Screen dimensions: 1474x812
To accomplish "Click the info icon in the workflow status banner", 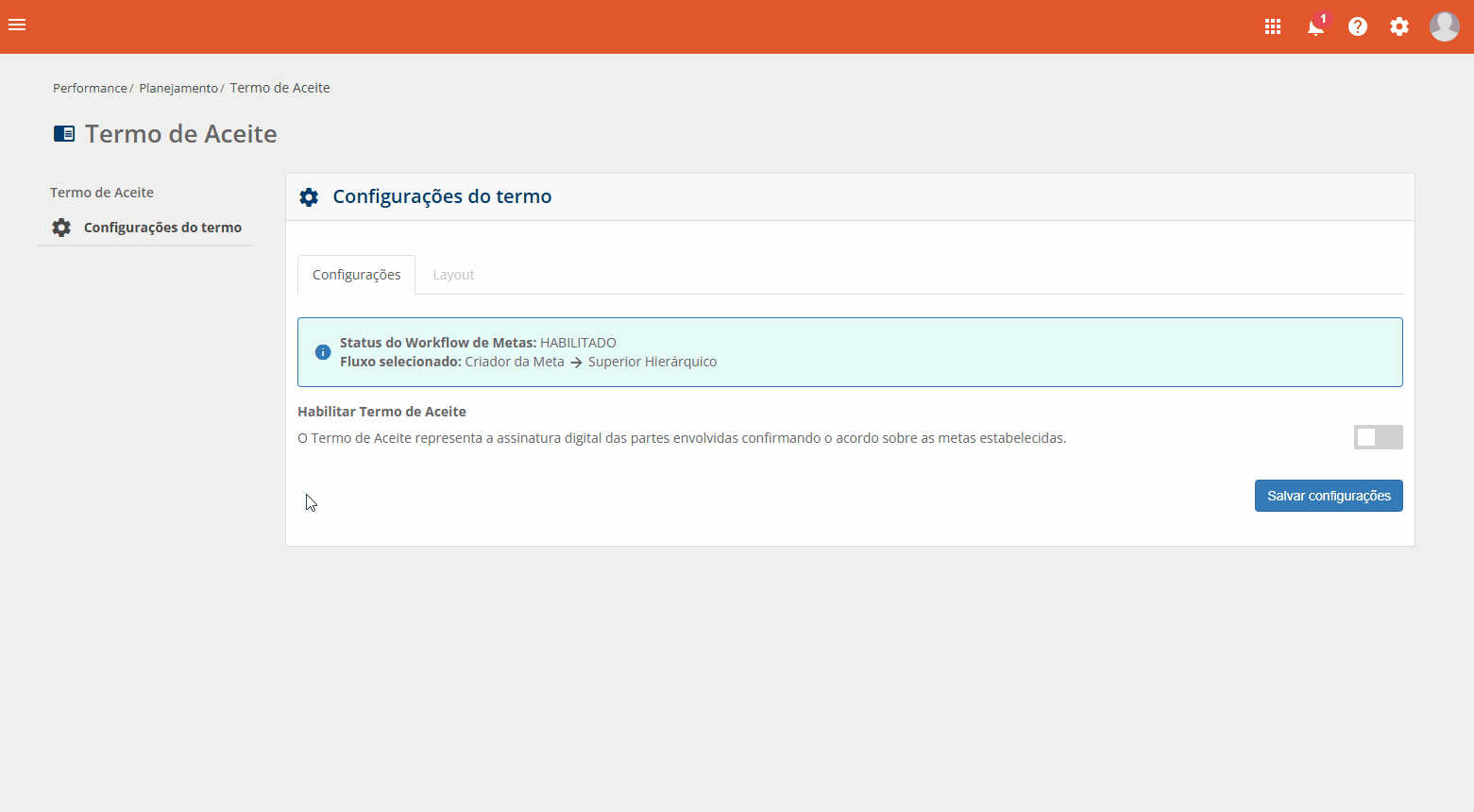I will tap(322, 351).
